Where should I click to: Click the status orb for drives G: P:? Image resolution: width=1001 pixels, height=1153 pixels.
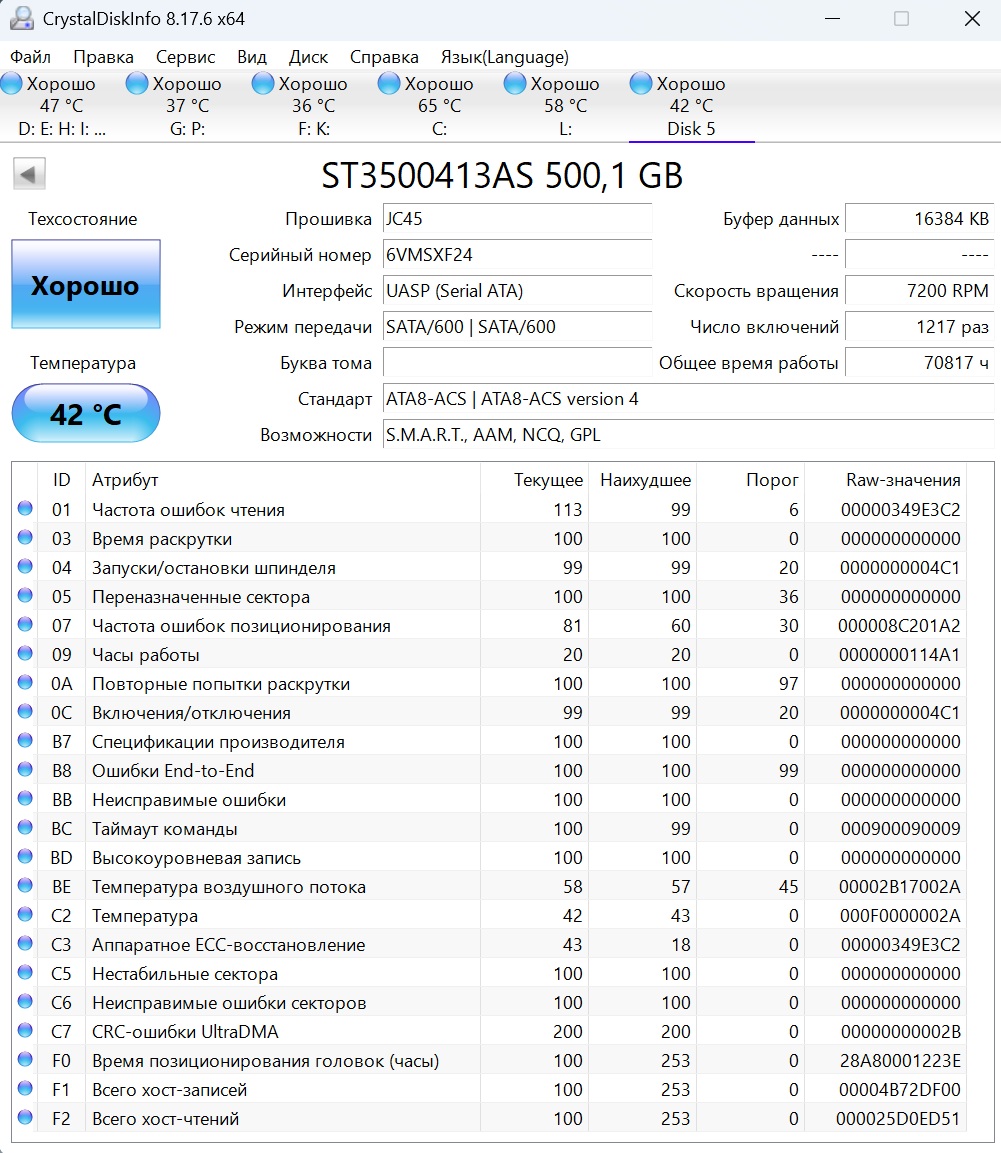(137, 84)
